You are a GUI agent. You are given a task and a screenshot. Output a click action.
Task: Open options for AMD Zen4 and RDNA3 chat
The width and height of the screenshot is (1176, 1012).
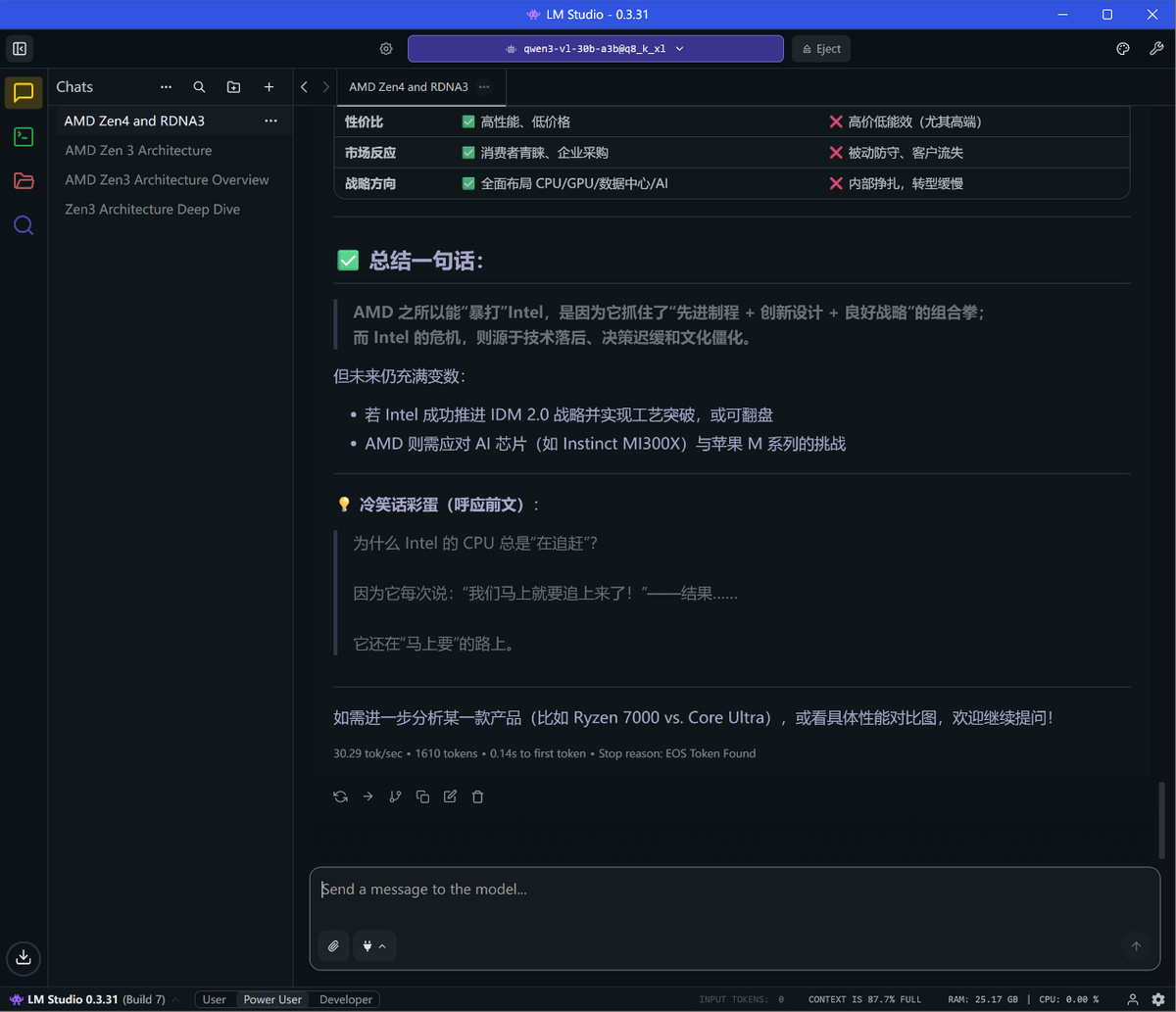coord(271,120)
